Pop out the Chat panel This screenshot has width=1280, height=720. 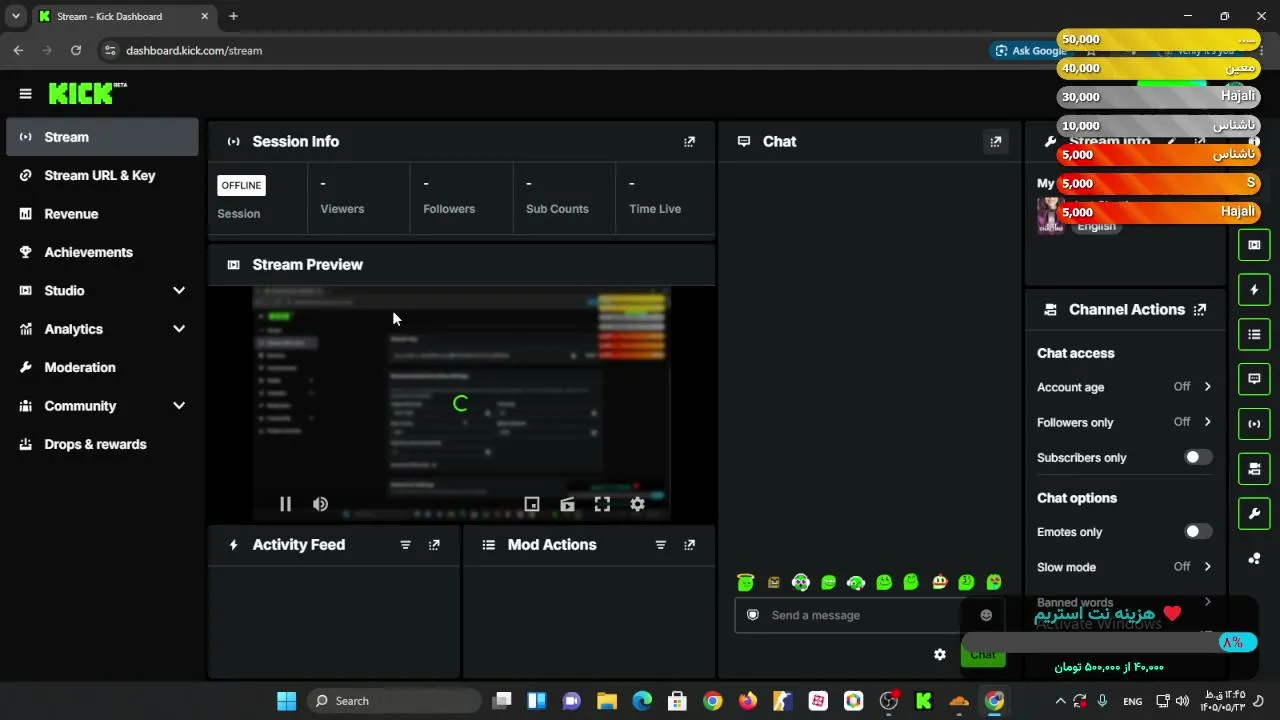click(995, 142)
